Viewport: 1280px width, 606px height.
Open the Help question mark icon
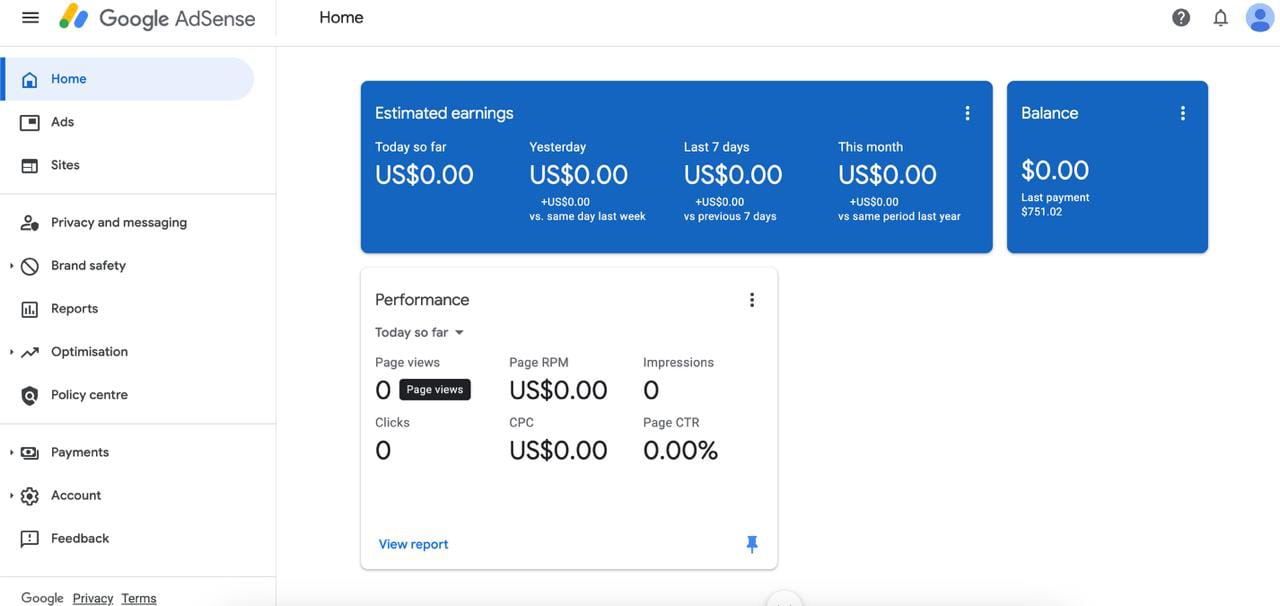[1181, 18]
